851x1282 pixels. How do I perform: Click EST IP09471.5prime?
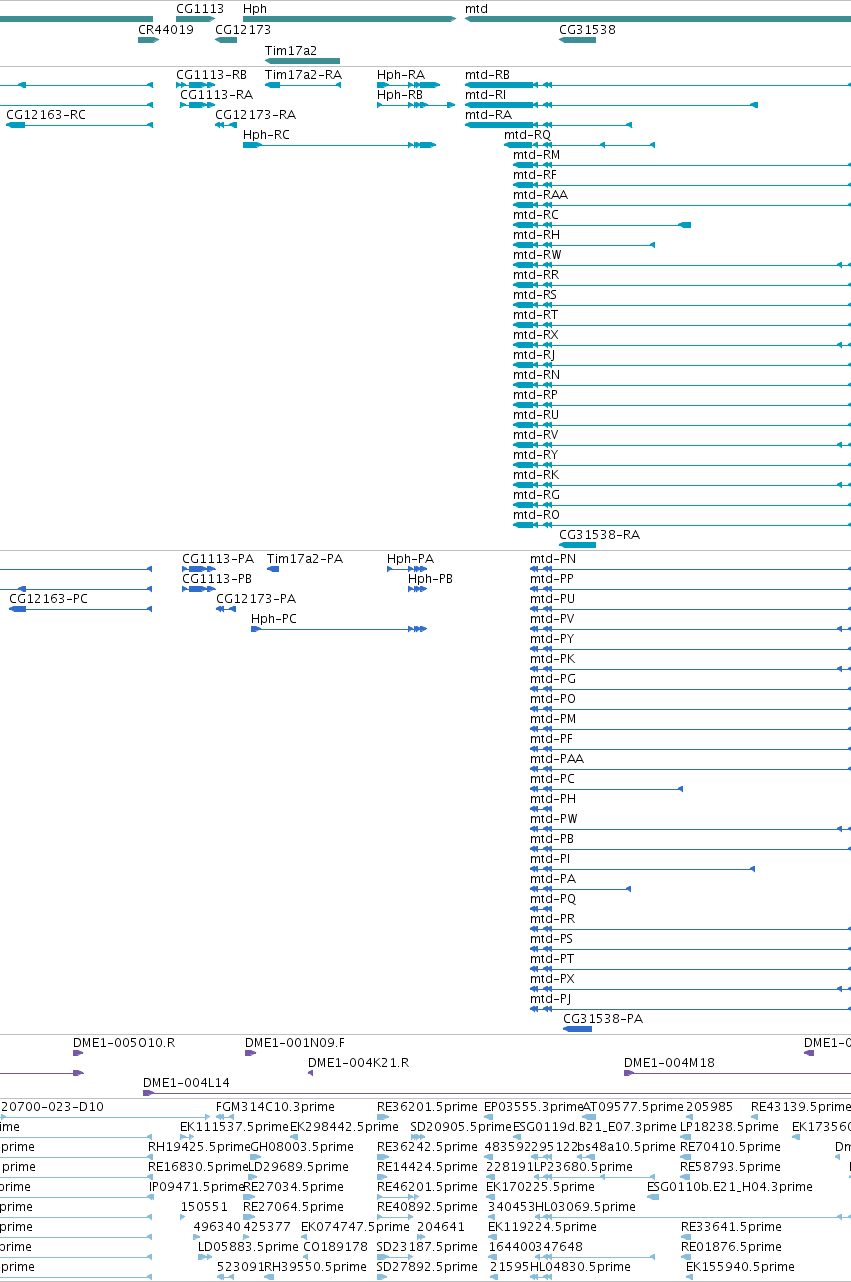pos(196,1187)
